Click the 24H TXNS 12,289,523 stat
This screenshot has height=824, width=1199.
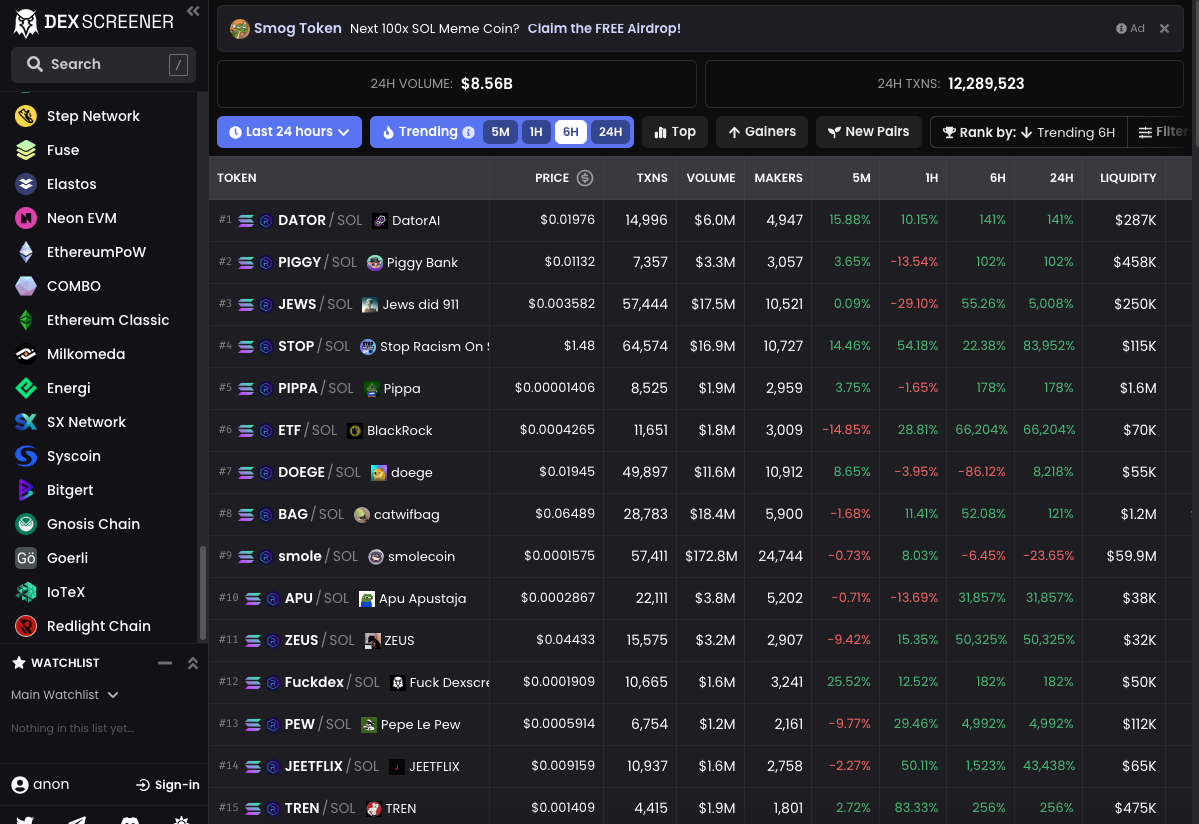(x=944, y=84)
